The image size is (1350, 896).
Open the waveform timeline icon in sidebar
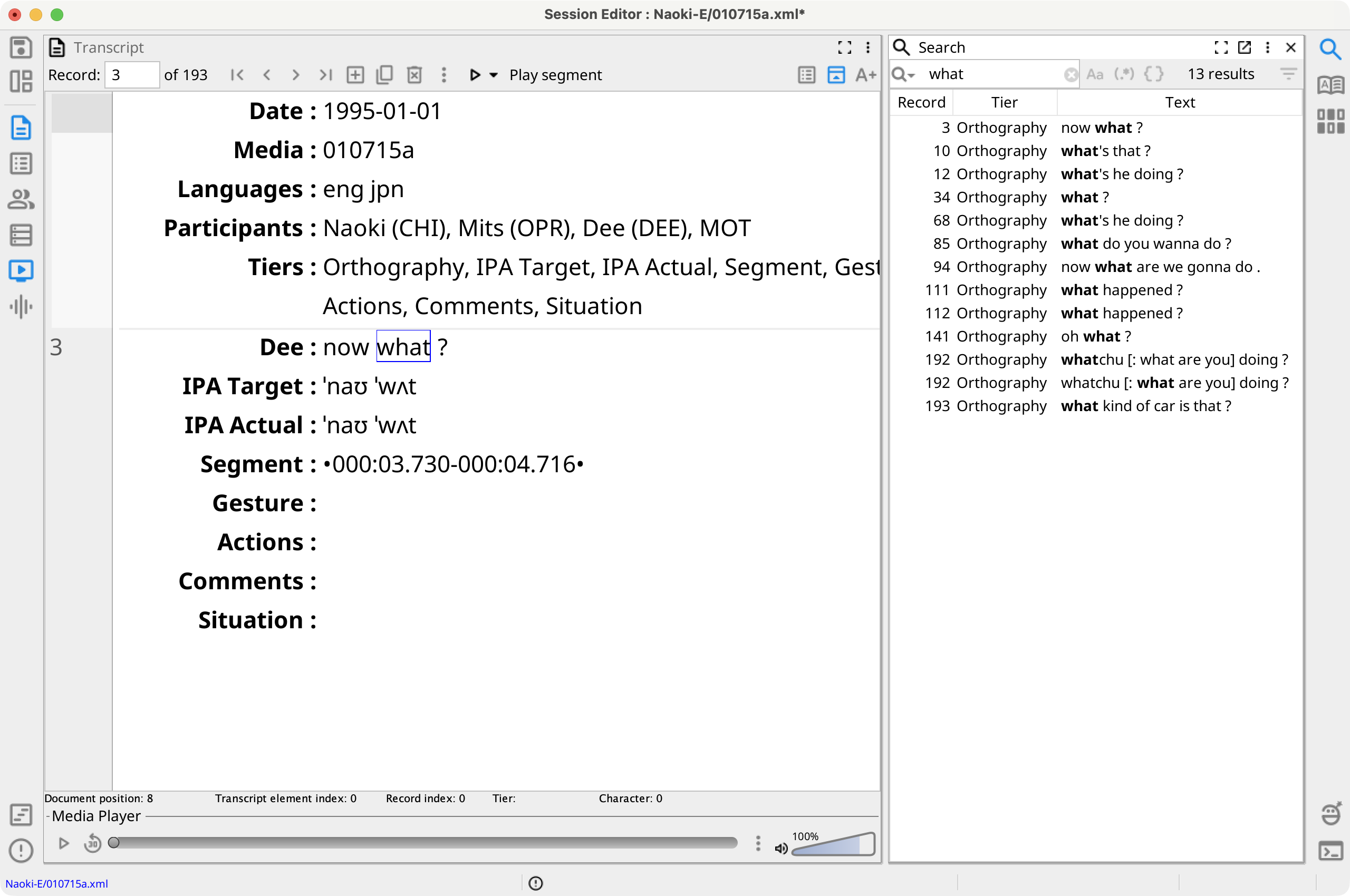[21, 307]
